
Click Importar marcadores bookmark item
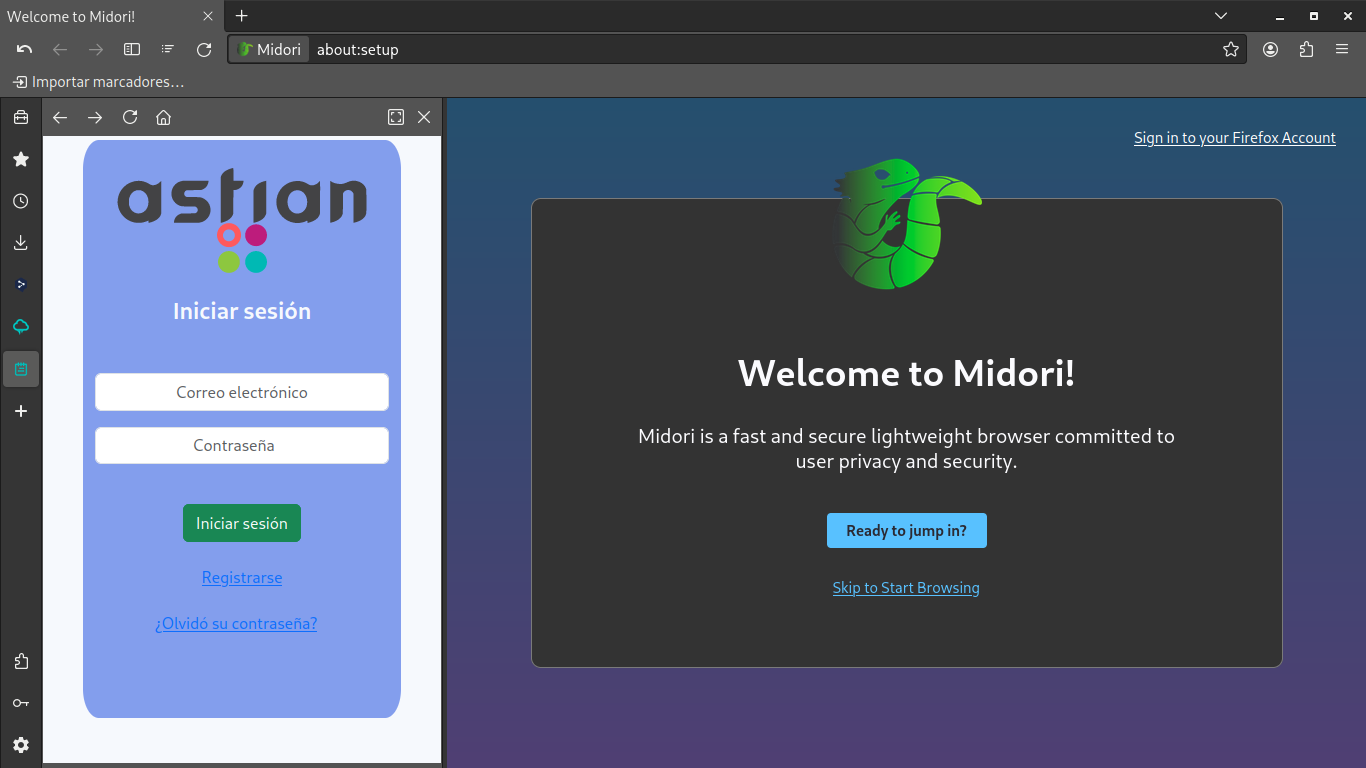pyautogui.click(x=98, y=82)
